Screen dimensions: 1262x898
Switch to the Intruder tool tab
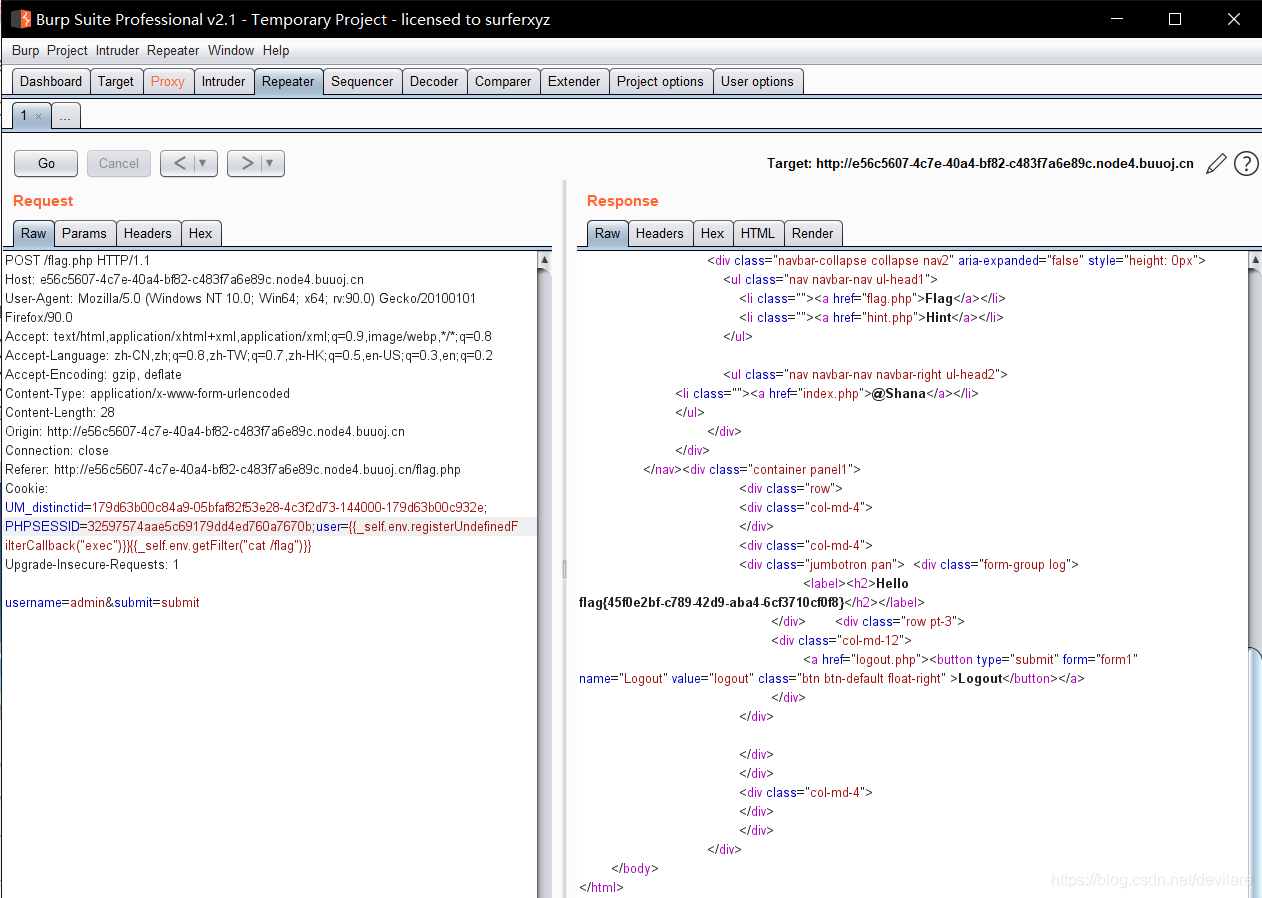[x=223, y=82]
